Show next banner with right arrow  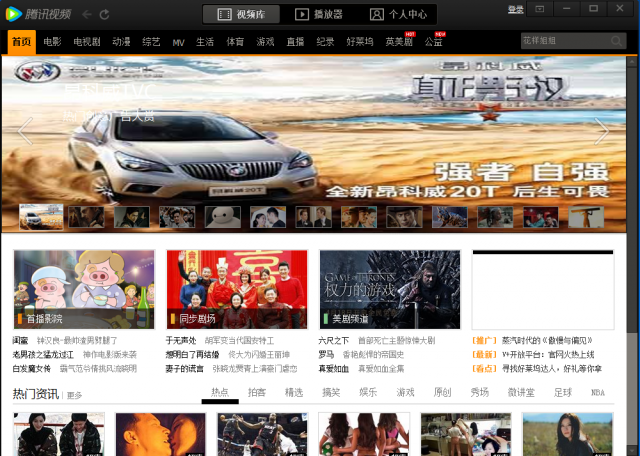(602, 131)
